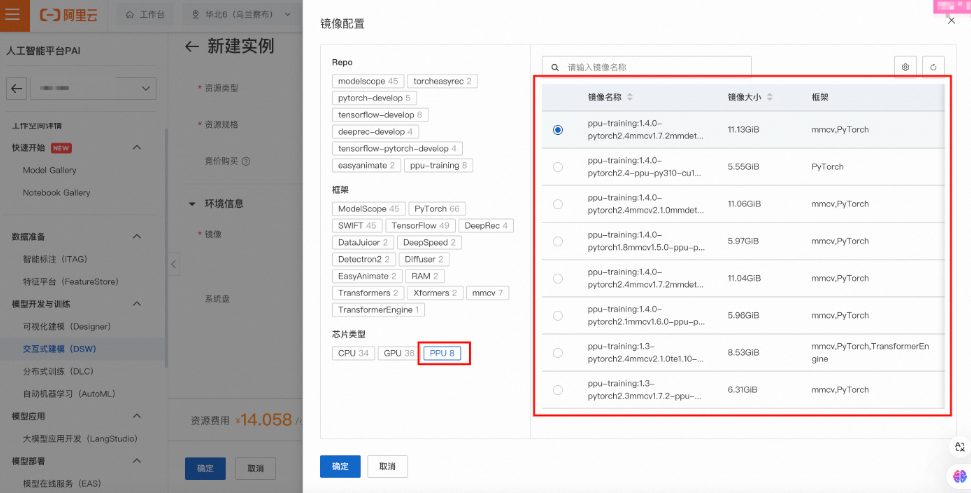Collapse the 数据准备 section
The width and height of the screenshot is (971, 493).
[137, 237]
